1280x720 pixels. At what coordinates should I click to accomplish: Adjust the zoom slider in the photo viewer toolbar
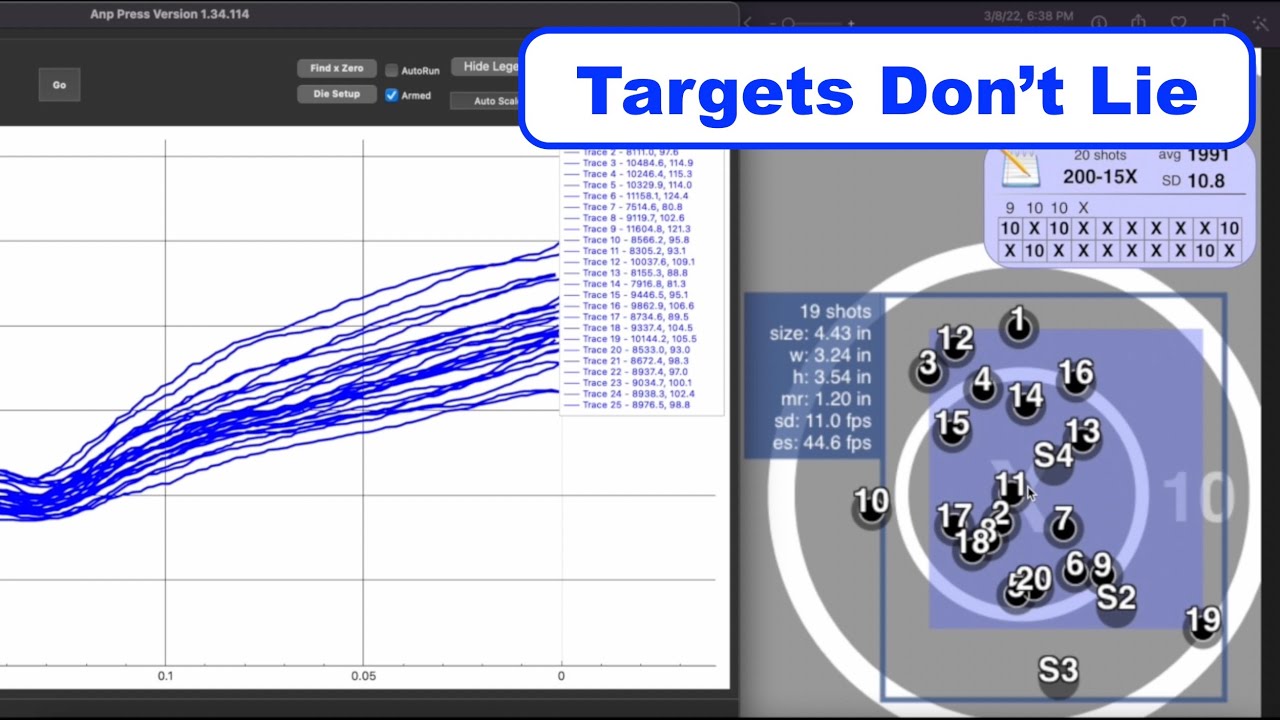(x=812, y=22)
